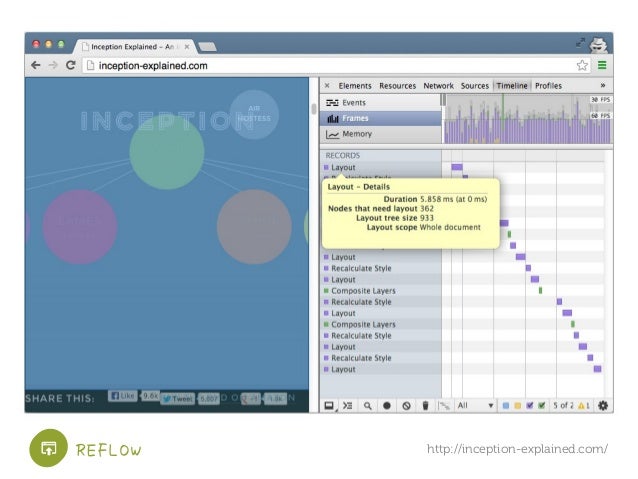
Task: Select the Frames timeline mode
Action: click(381, 118)
